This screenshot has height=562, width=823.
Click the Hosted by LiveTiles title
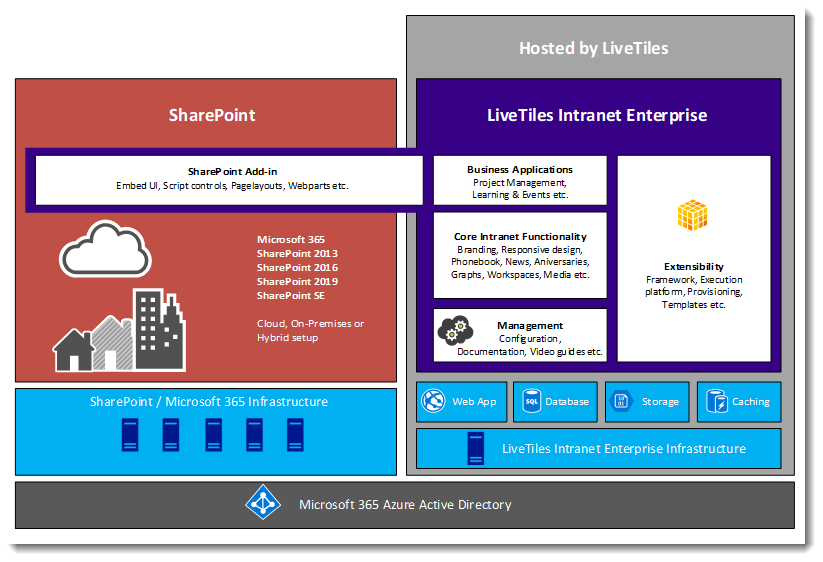[x=594, y=48]
